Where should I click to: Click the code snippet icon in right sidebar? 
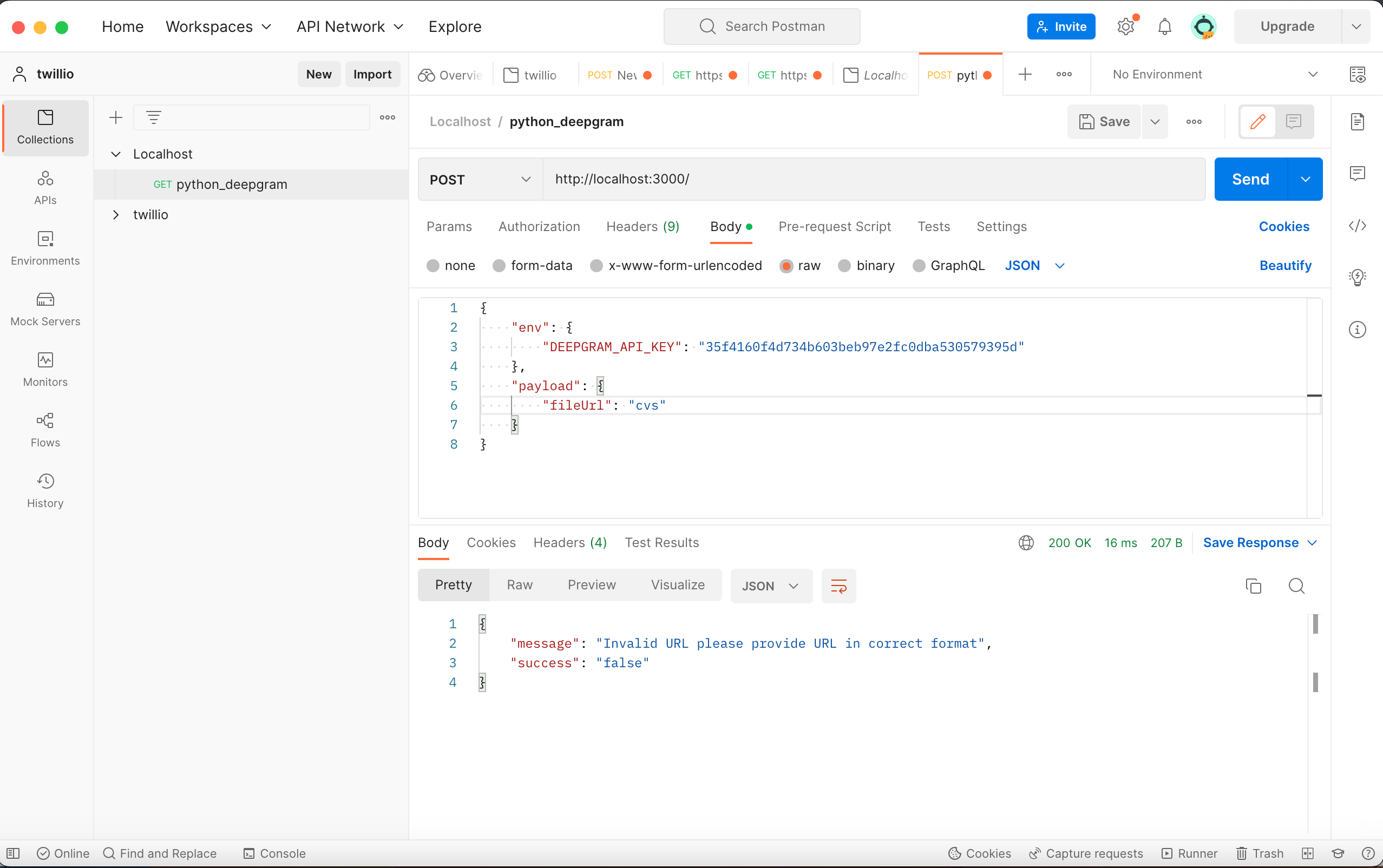click(x=1356, y=226)
